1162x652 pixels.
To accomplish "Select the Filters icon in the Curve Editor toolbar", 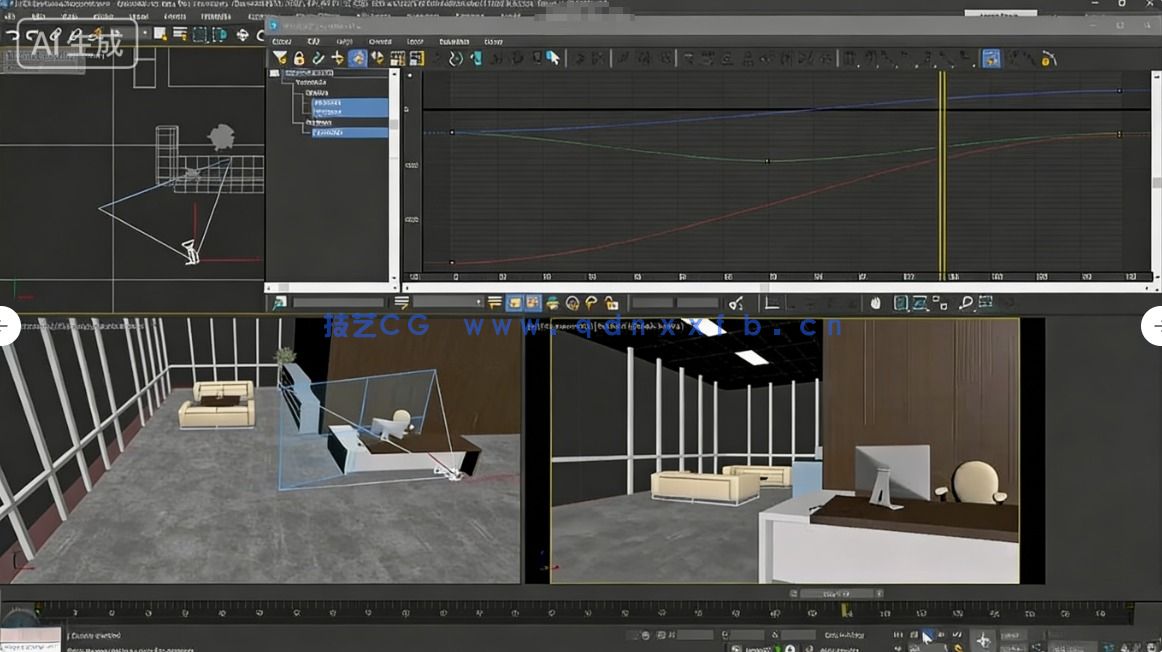I will coord(278,57).
